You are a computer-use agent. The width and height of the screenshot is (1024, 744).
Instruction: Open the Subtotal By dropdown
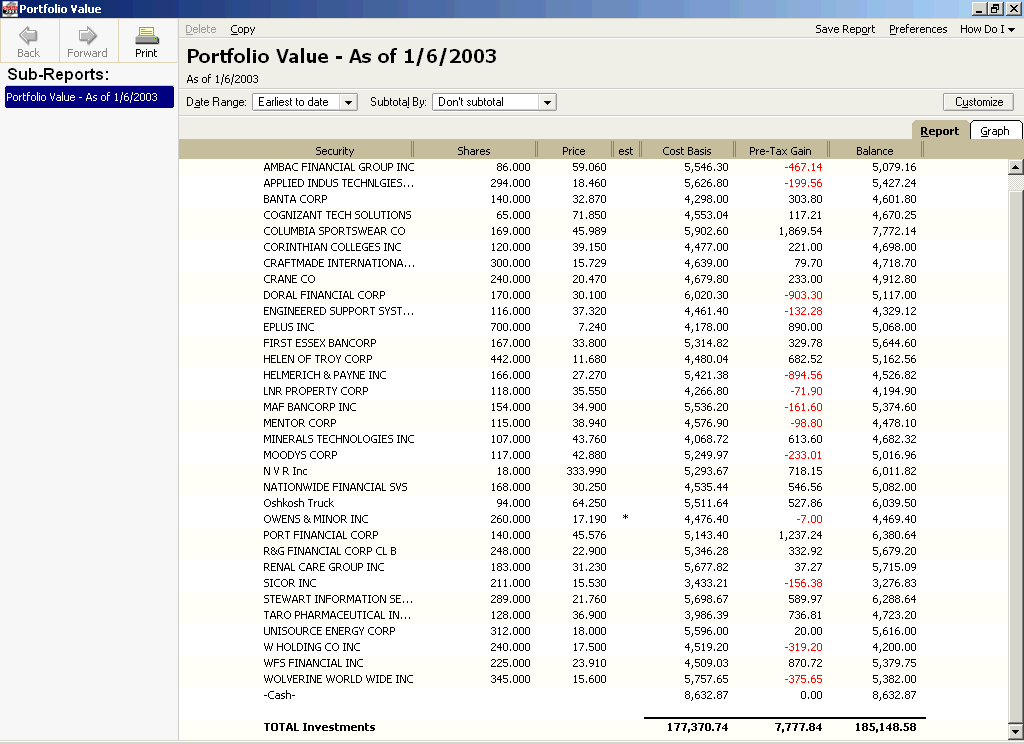[546, 102]
